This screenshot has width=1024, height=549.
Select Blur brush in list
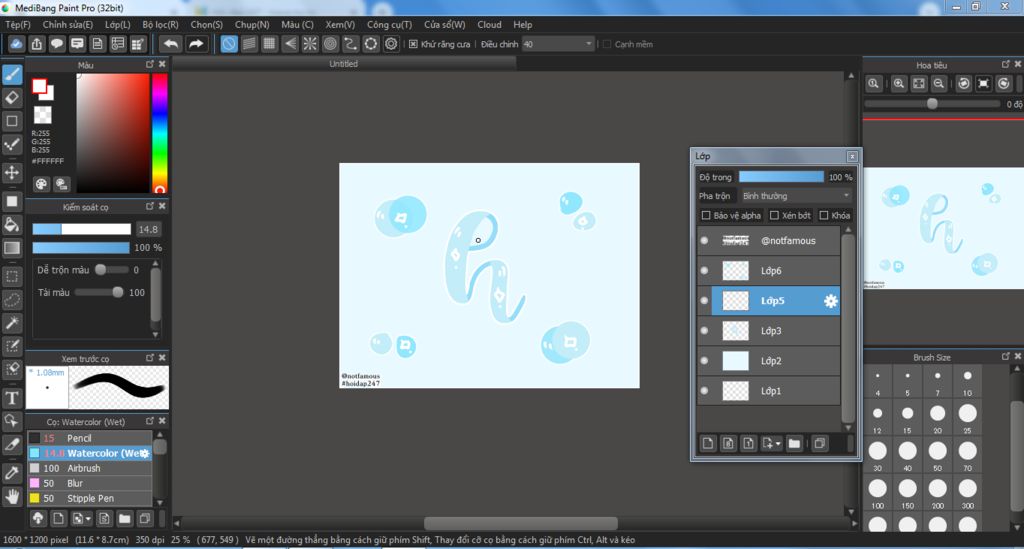[89, 483]
